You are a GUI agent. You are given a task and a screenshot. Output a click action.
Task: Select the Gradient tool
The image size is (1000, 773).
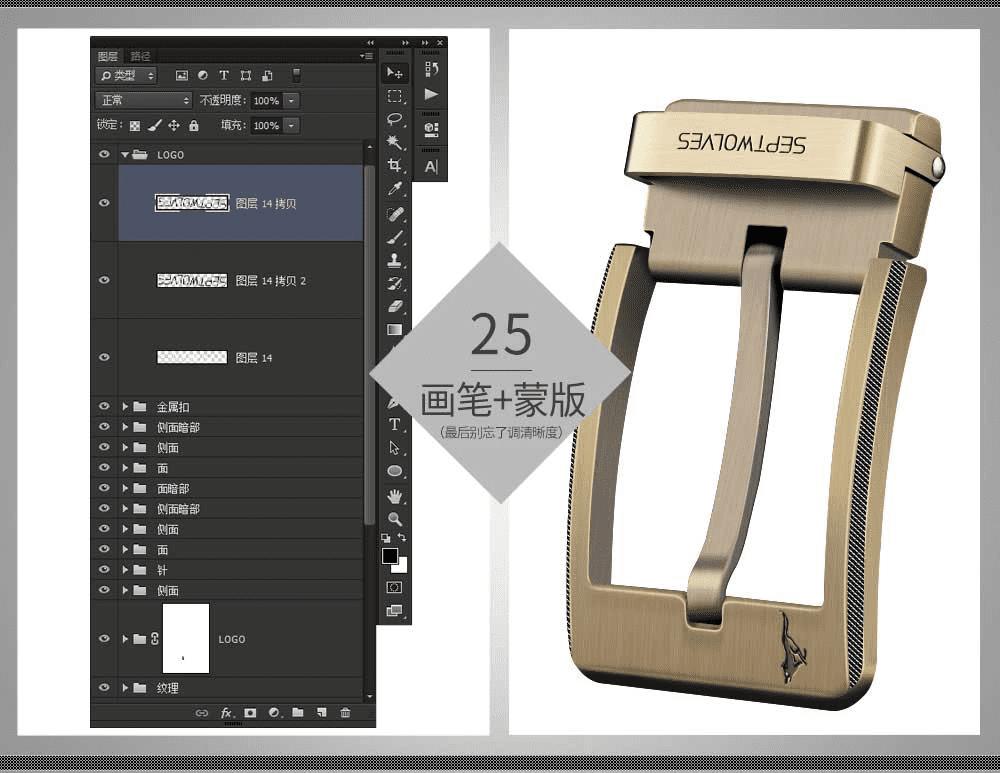tap(395, 329)
